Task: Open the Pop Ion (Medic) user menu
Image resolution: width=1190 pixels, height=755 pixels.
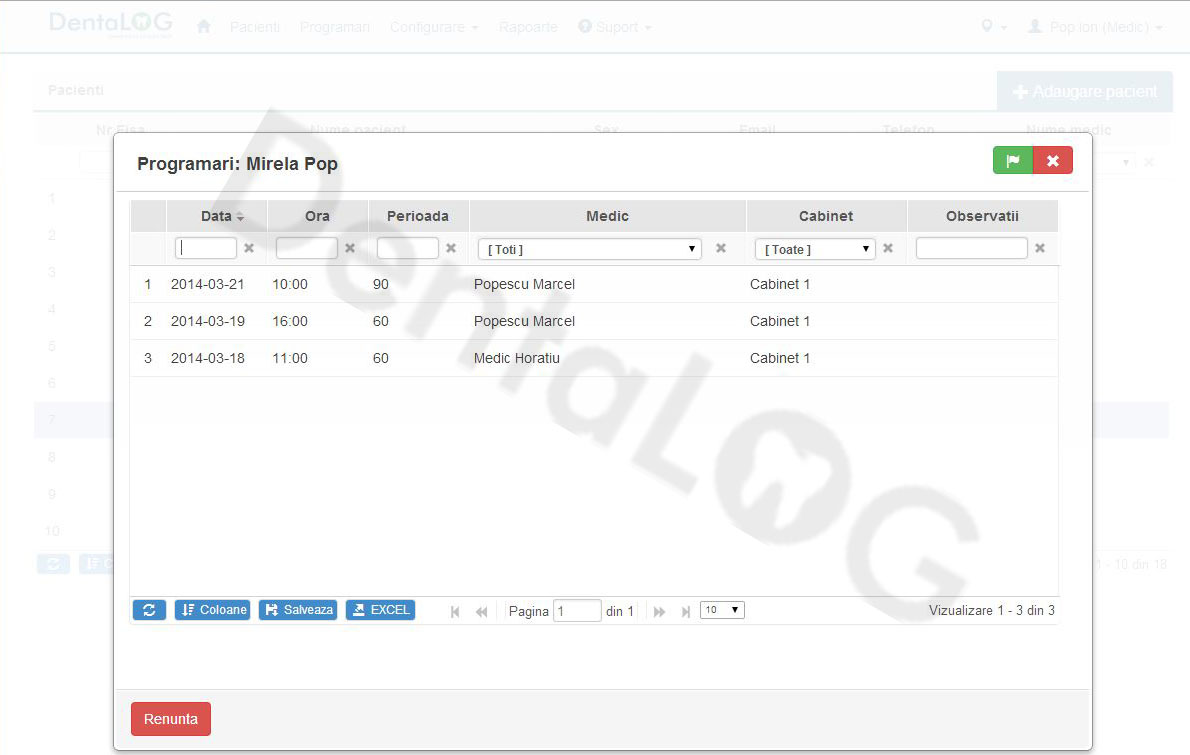Action: click(1095, 27)
